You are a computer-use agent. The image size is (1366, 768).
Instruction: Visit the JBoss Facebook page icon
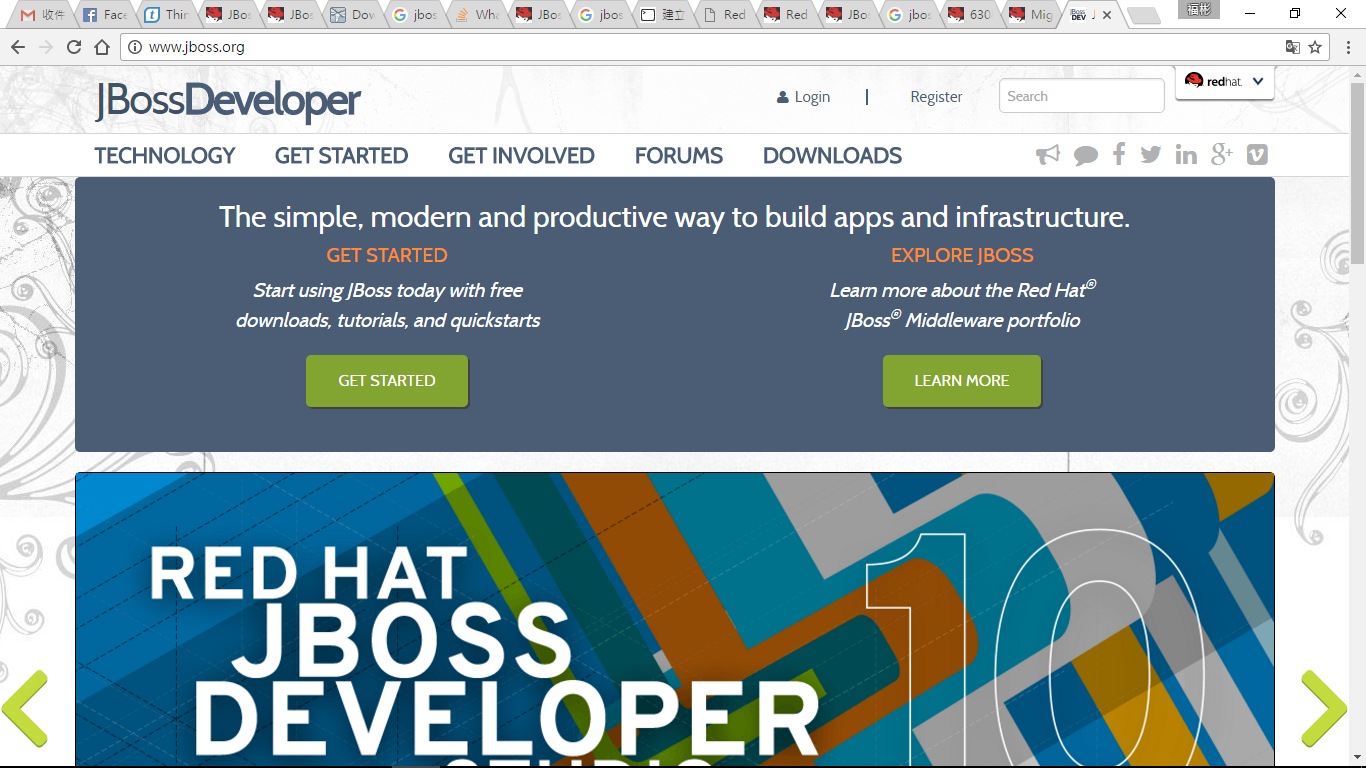coord(1119,154)
